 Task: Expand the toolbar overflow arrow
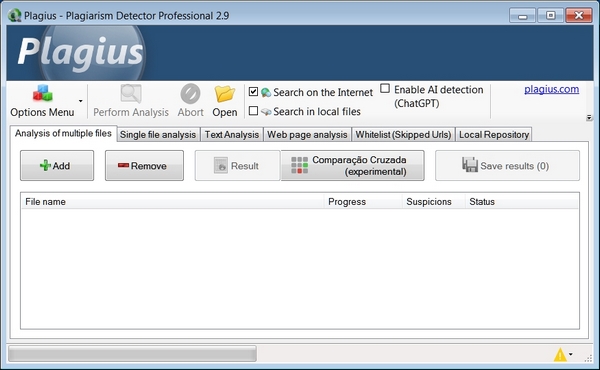[589, 118]
